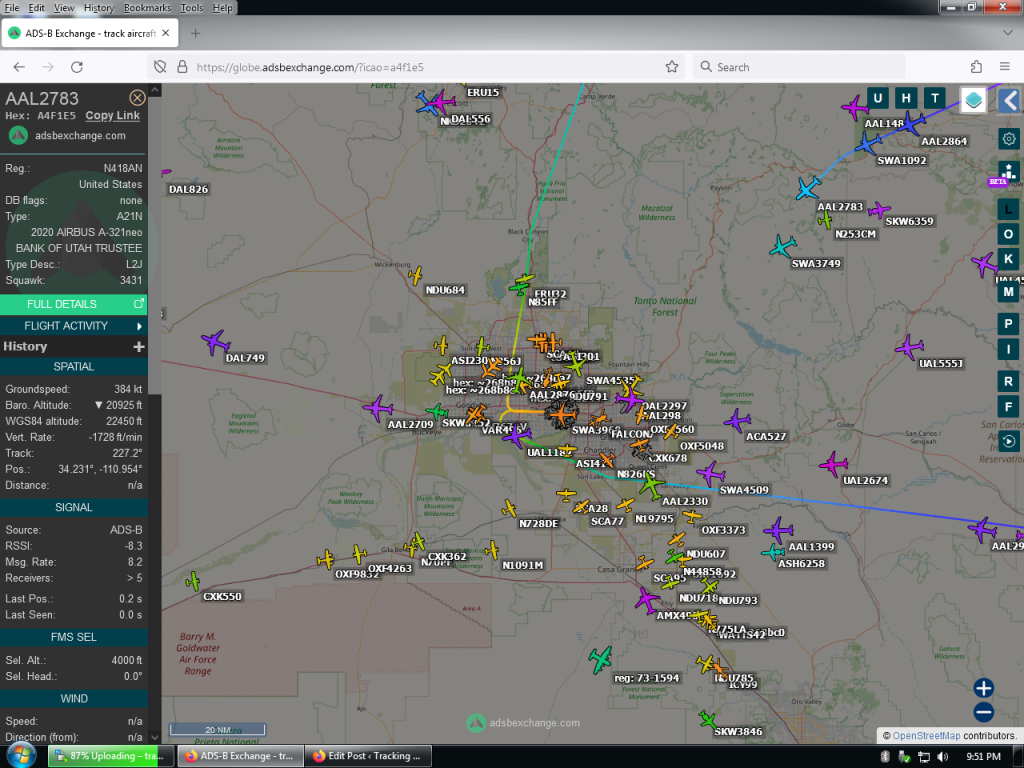Click the replay/history playback icon
Image resolution: width=1024 pixels, height=768 pixels.
[1008, 441]
